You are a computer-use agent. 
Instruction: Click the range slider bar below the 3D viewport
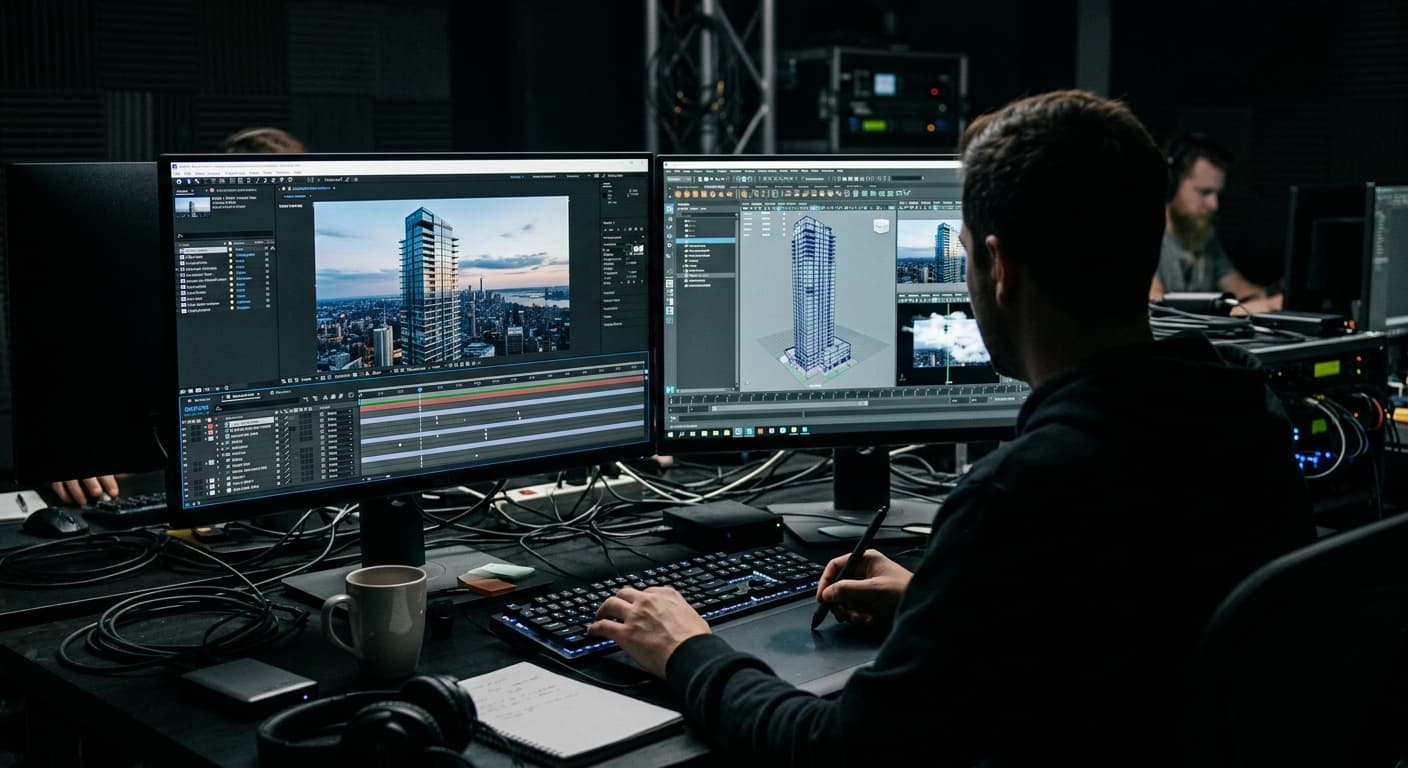790,404
